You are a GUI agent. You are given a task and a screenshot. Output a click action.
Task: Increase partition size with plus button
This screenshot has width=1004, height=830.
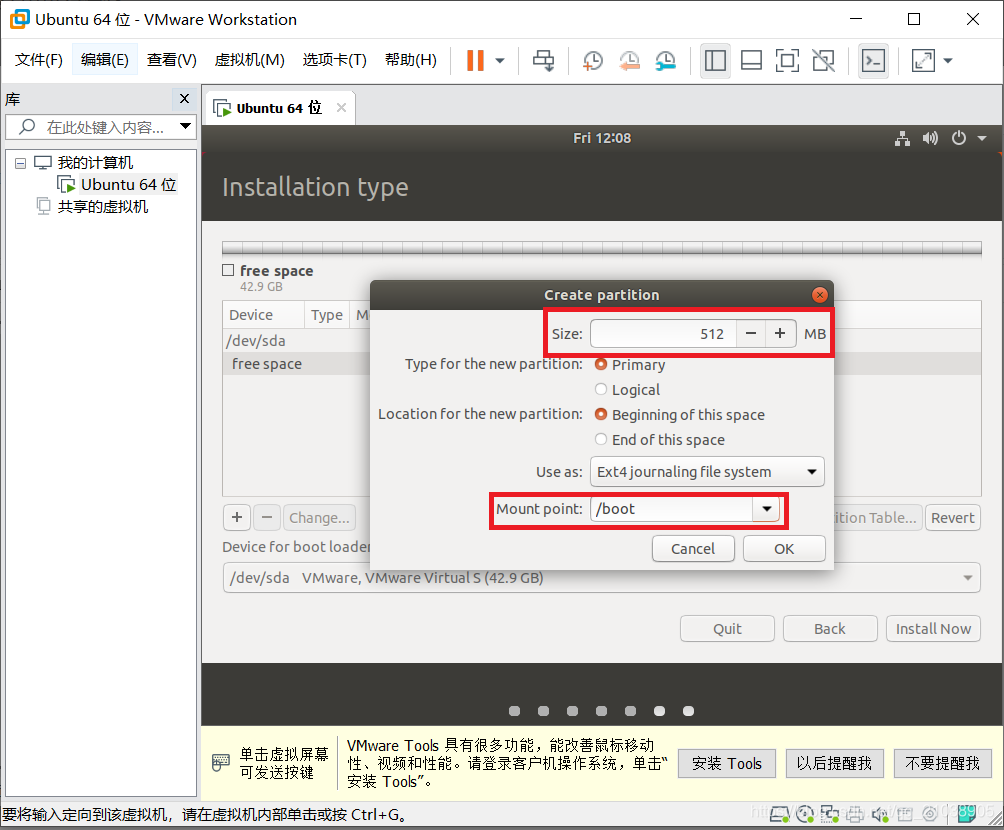pyautogui.click(x=780, y=334)
